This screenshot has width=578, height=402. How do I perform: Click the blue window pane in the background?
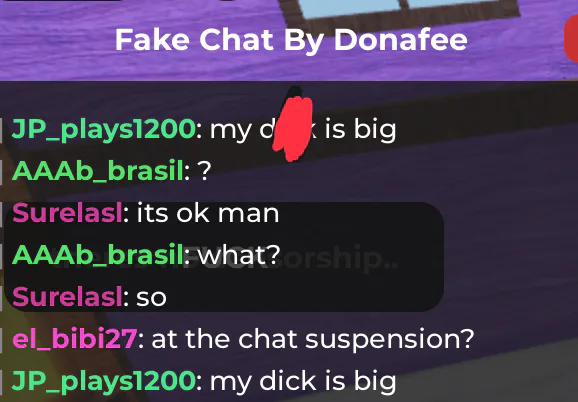(349, 8)
